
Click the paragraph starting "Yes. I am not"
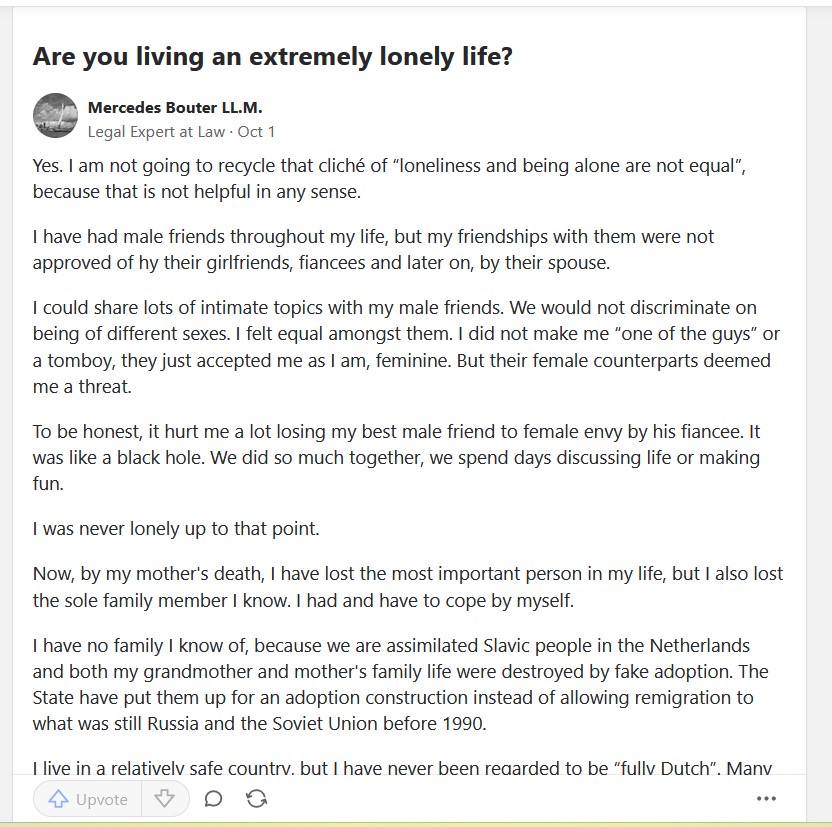pyautogui.click(x=389, y=179)
